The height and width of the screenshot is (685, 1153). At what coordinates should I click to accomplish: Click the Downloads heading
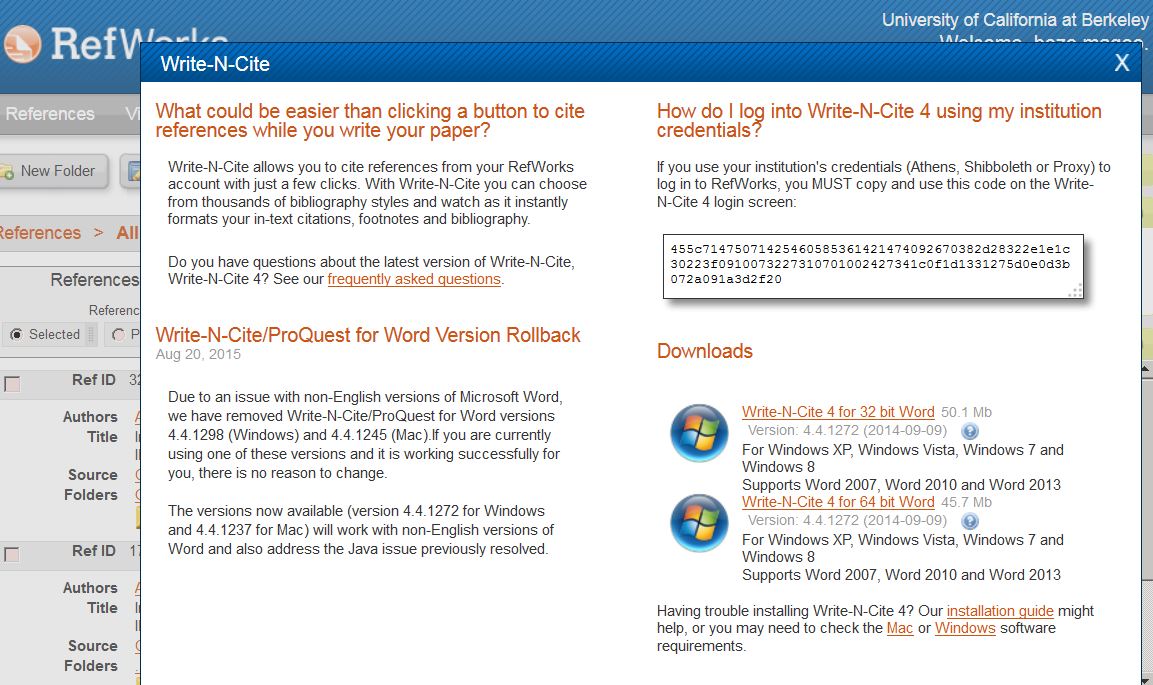[x=704, y=351]
